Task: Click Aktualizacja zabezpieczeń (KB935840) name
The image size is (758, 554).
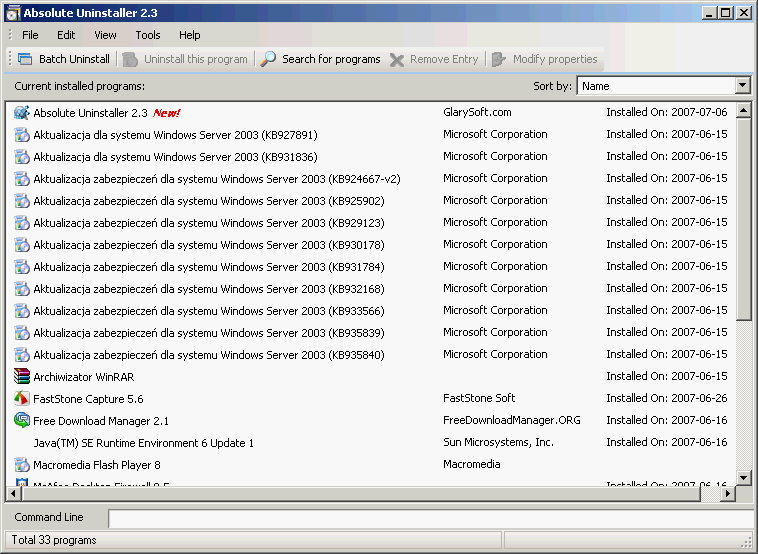Action: tap(209, 355)
